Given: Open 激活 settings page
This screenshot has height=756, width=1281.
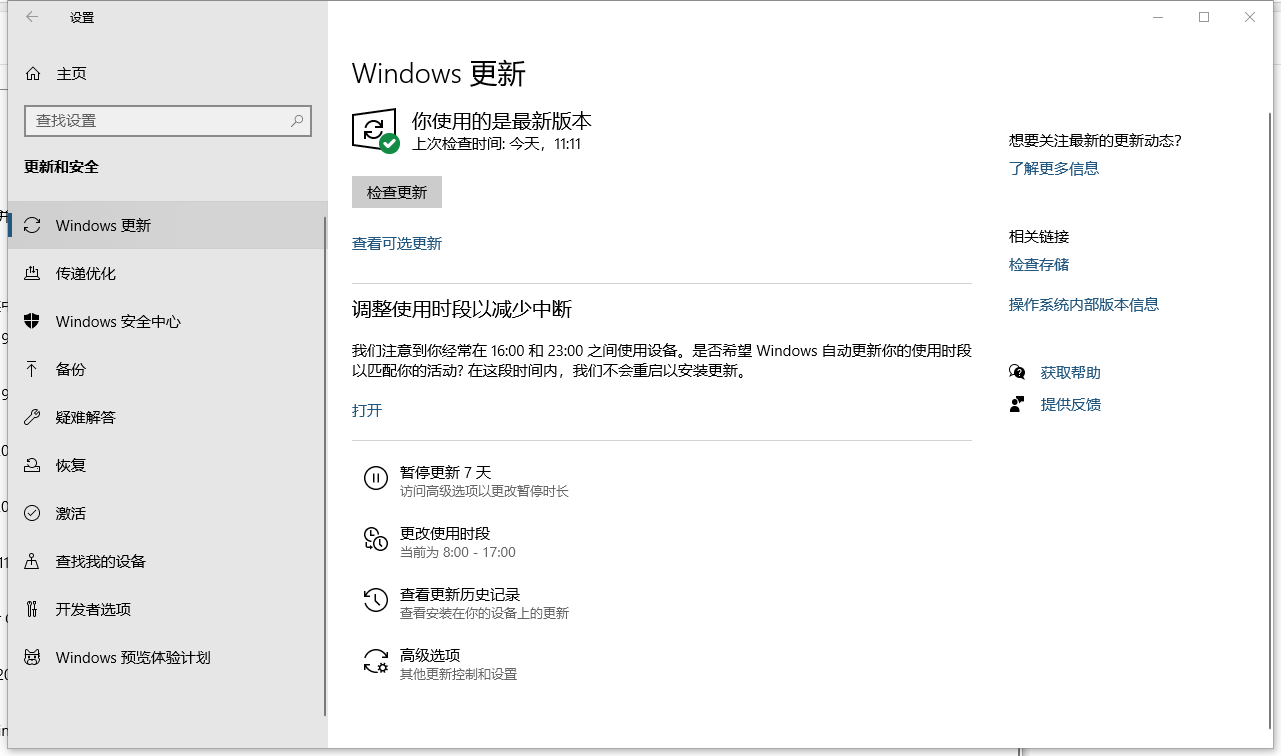Looking at the screenshot, I should pos(167,513).
